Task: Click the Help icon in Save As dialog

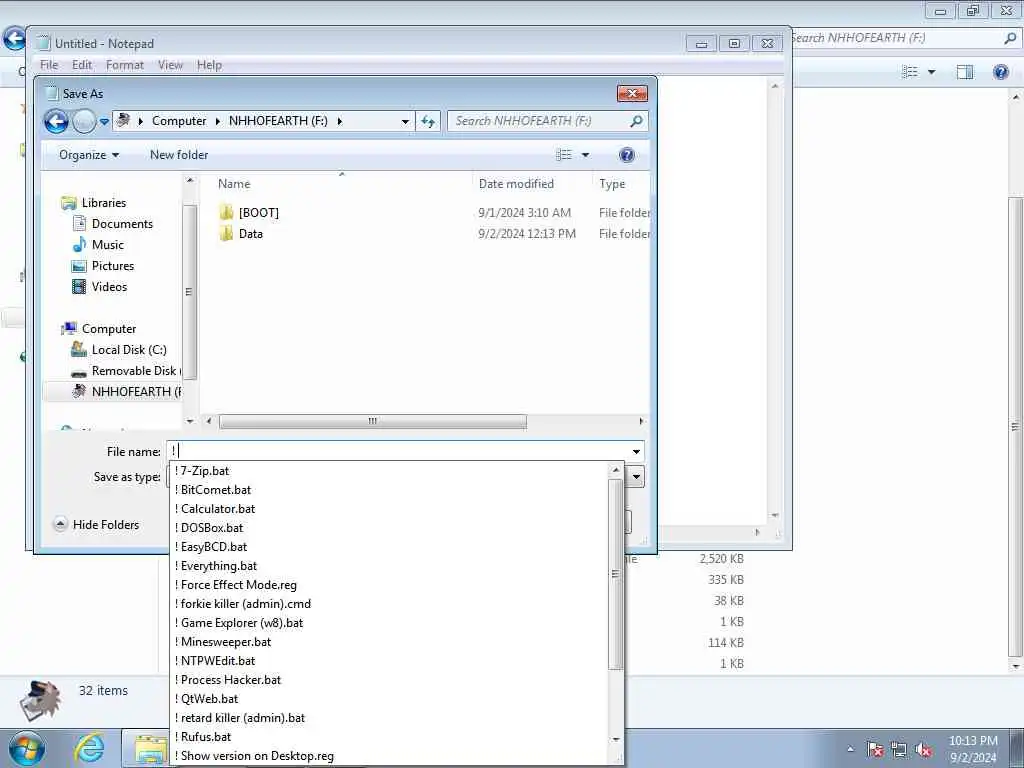Action: click(626, 155)
